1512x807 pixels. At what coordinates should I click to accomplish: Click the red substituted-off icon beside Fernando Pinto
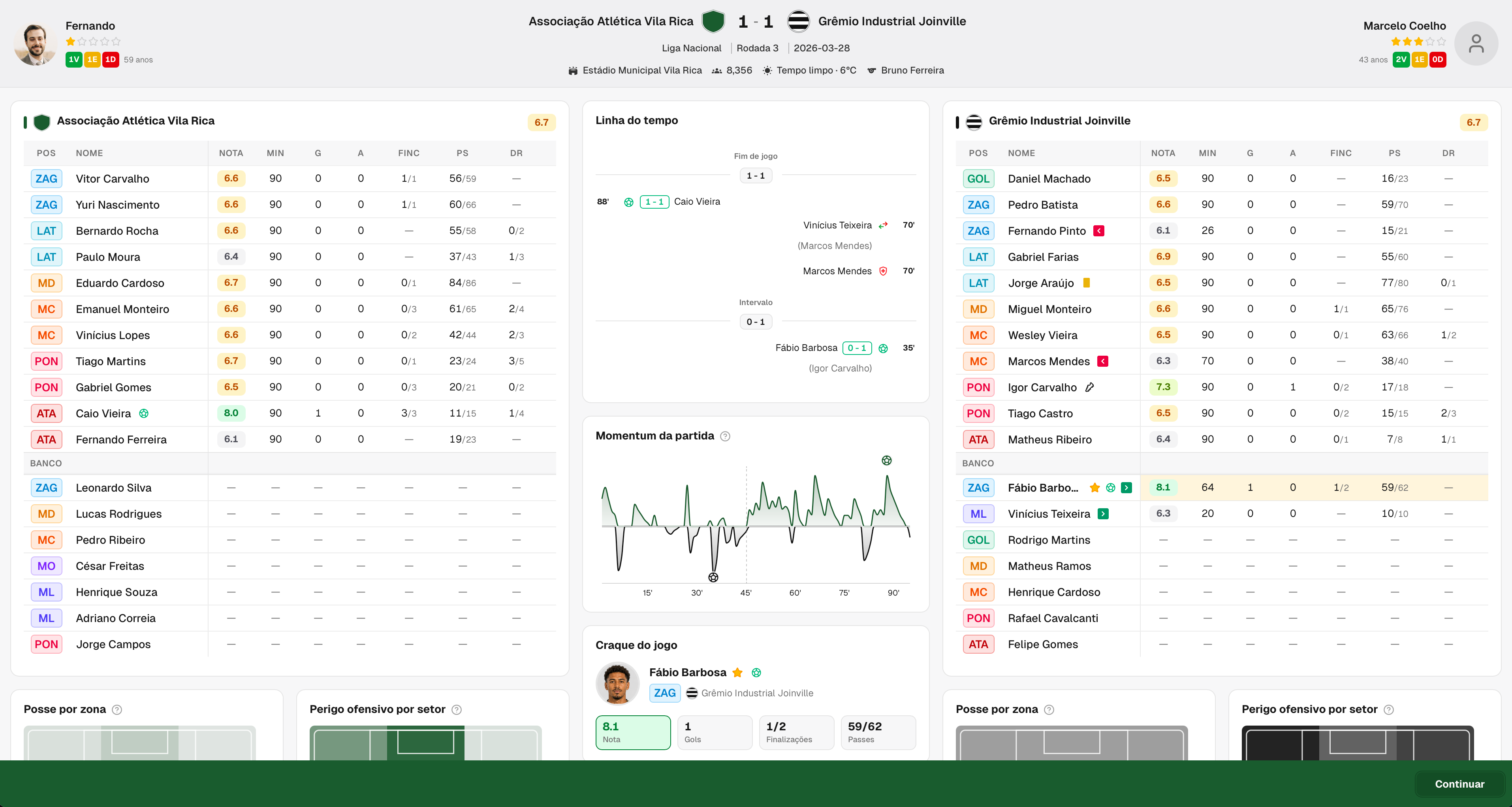click(x=1099, y=231)
